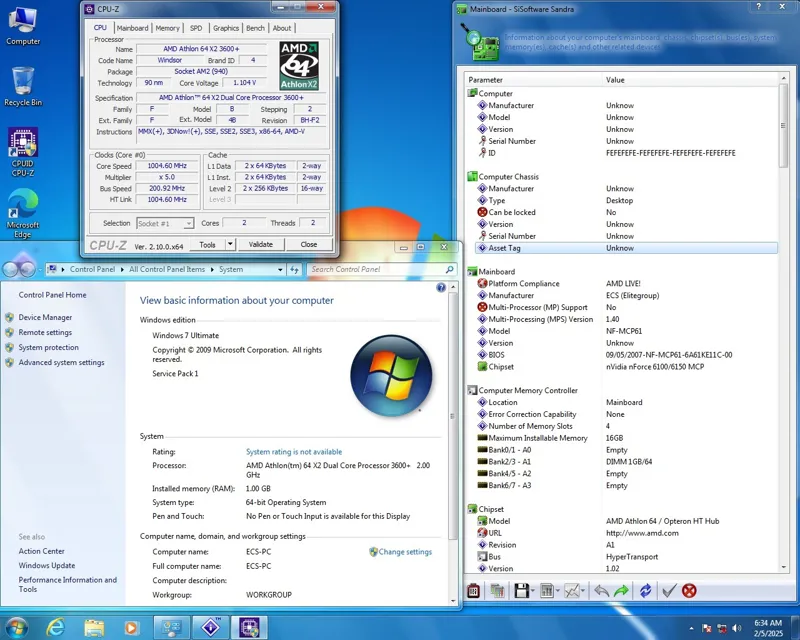Click the Validate button in CPU-Z
The height and width of the screenshot is (640, 800).
point(260,244)
